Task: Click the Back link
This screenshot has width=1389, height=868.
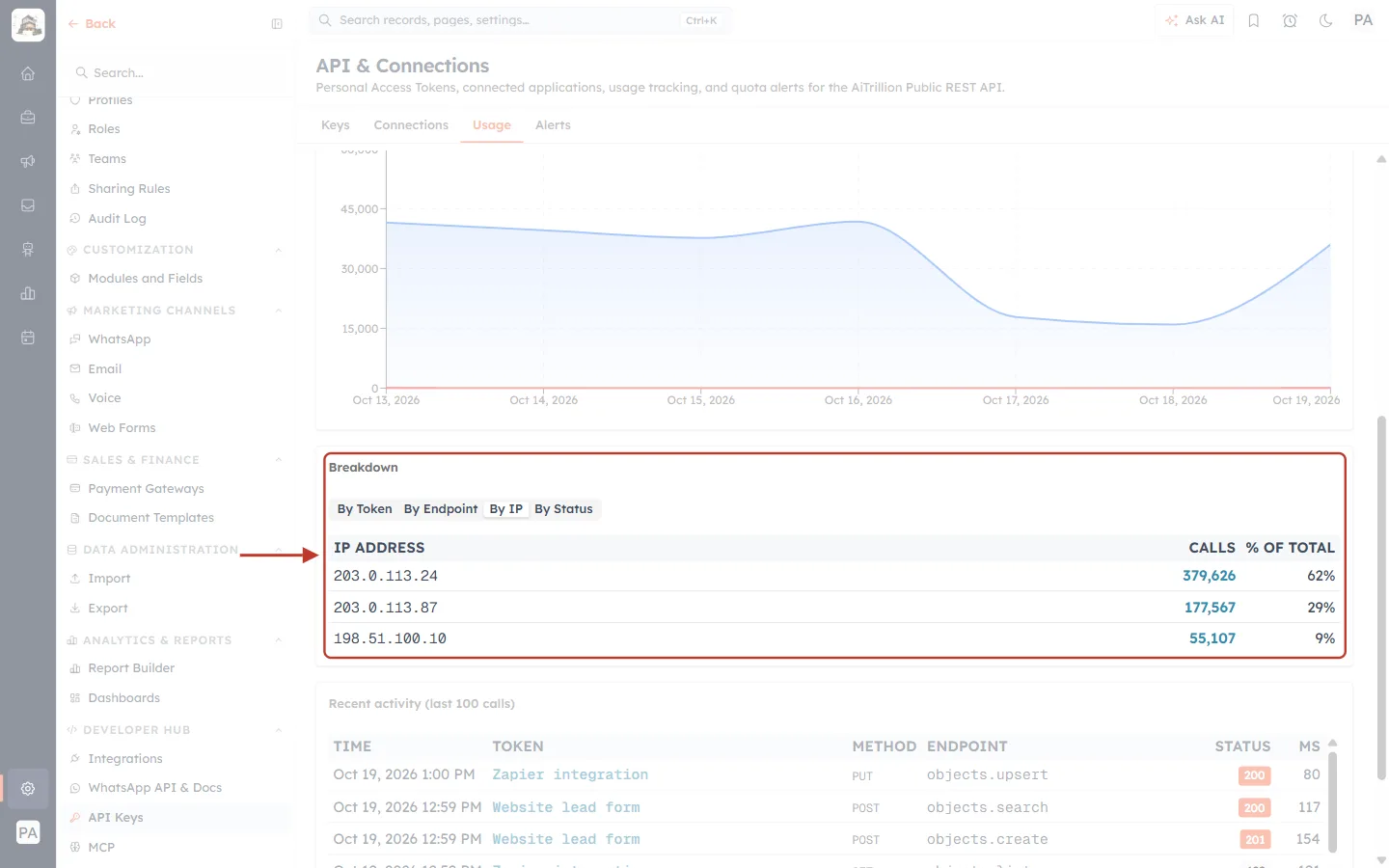Action: (x=92, y=24)
